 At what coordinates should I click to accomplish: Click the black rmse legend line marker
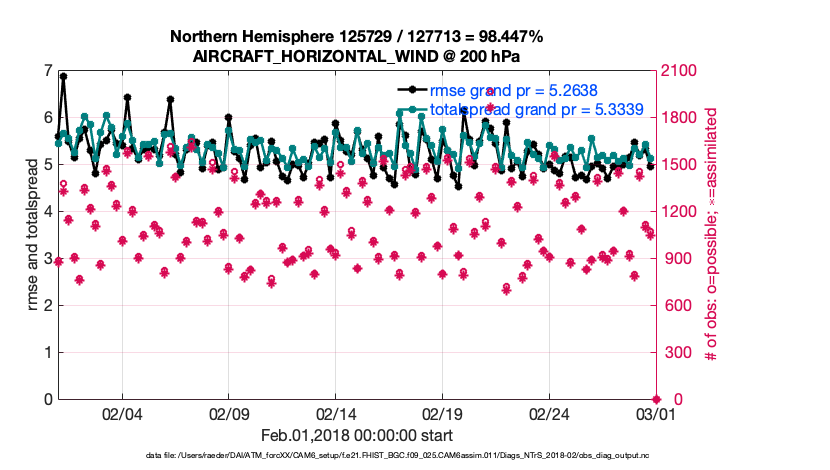tap(413, 91)
